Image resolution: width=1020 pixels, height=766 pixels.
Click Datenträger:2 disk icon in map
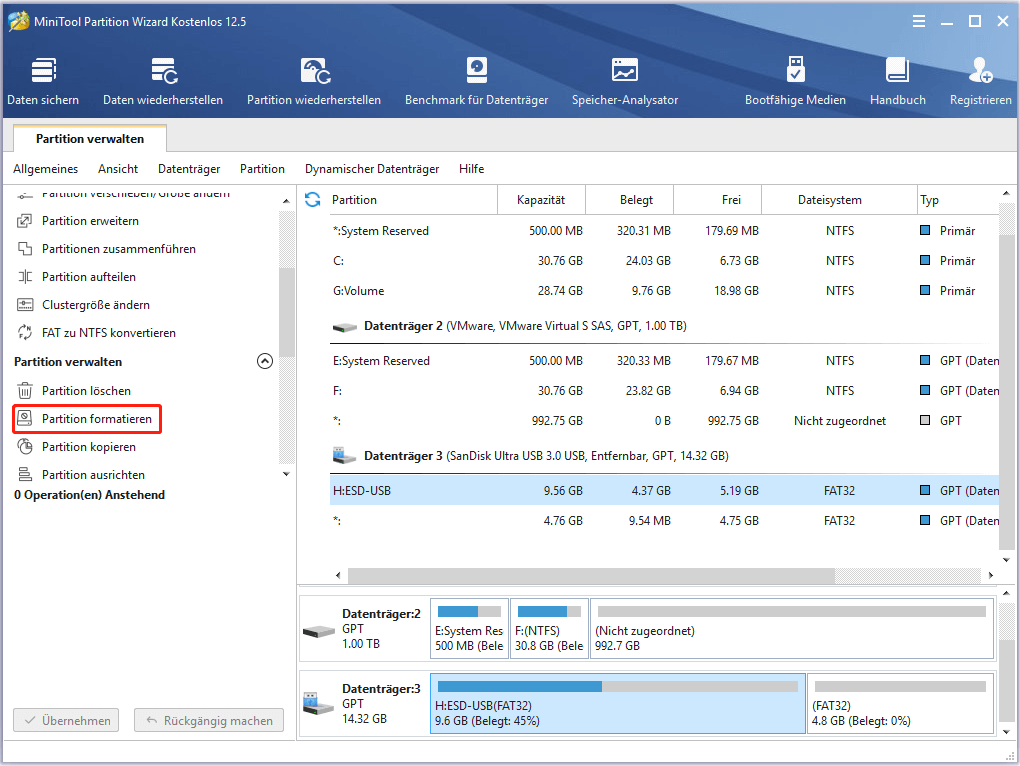click(319, 631)
